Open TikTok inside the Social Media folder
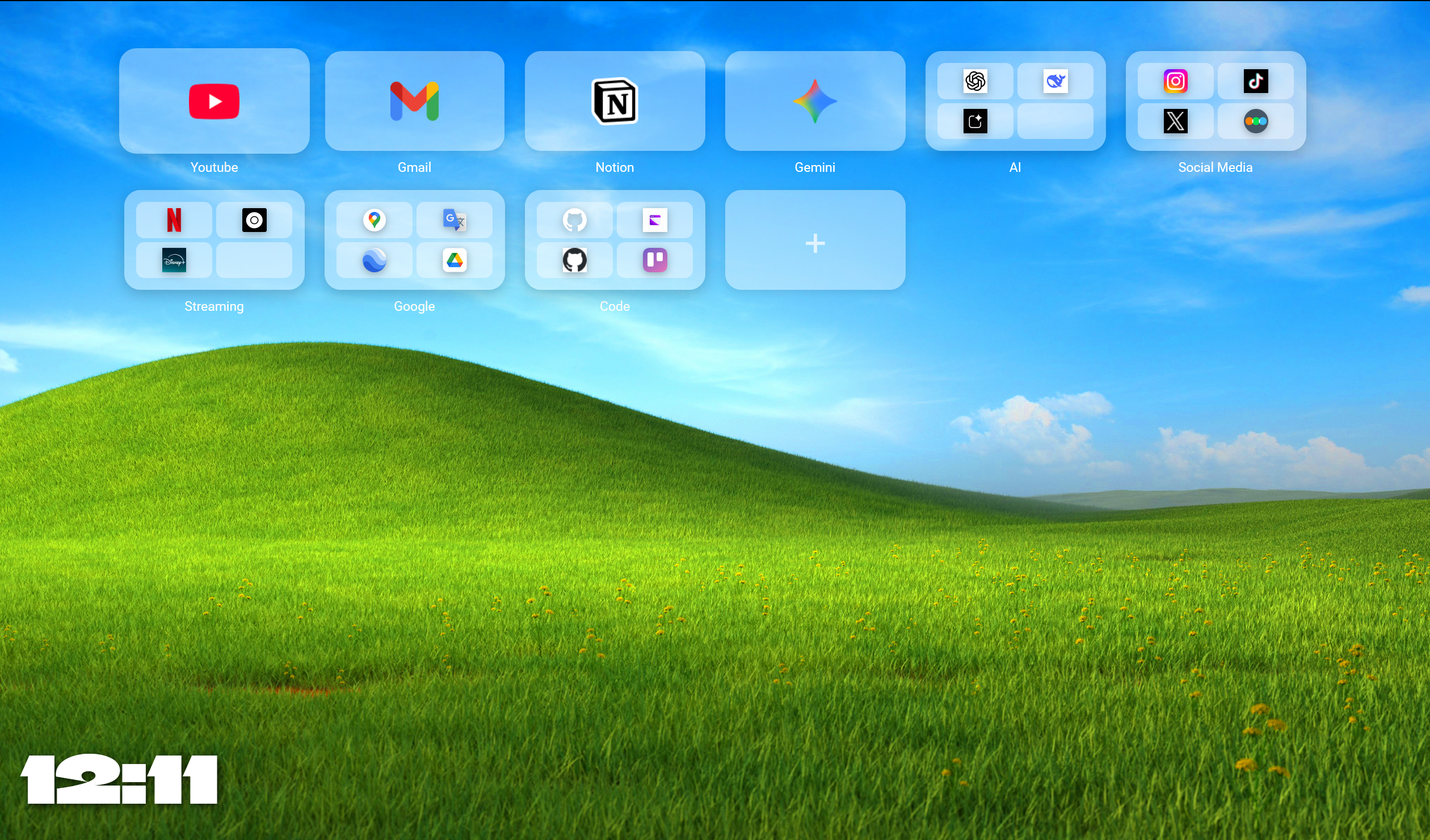The width and height of the screenshot is (1430, 840). tap(1256, 81)
